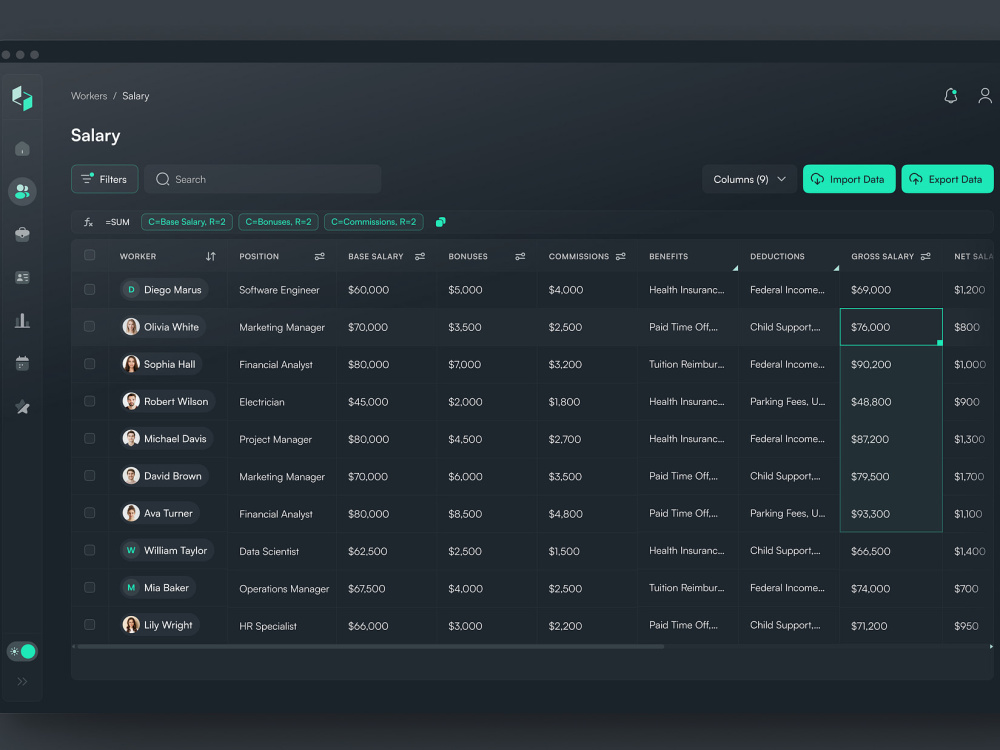1000x750 pixels.
Task: Open Bonuses column settings icon
Action: (x=520, y=256)
